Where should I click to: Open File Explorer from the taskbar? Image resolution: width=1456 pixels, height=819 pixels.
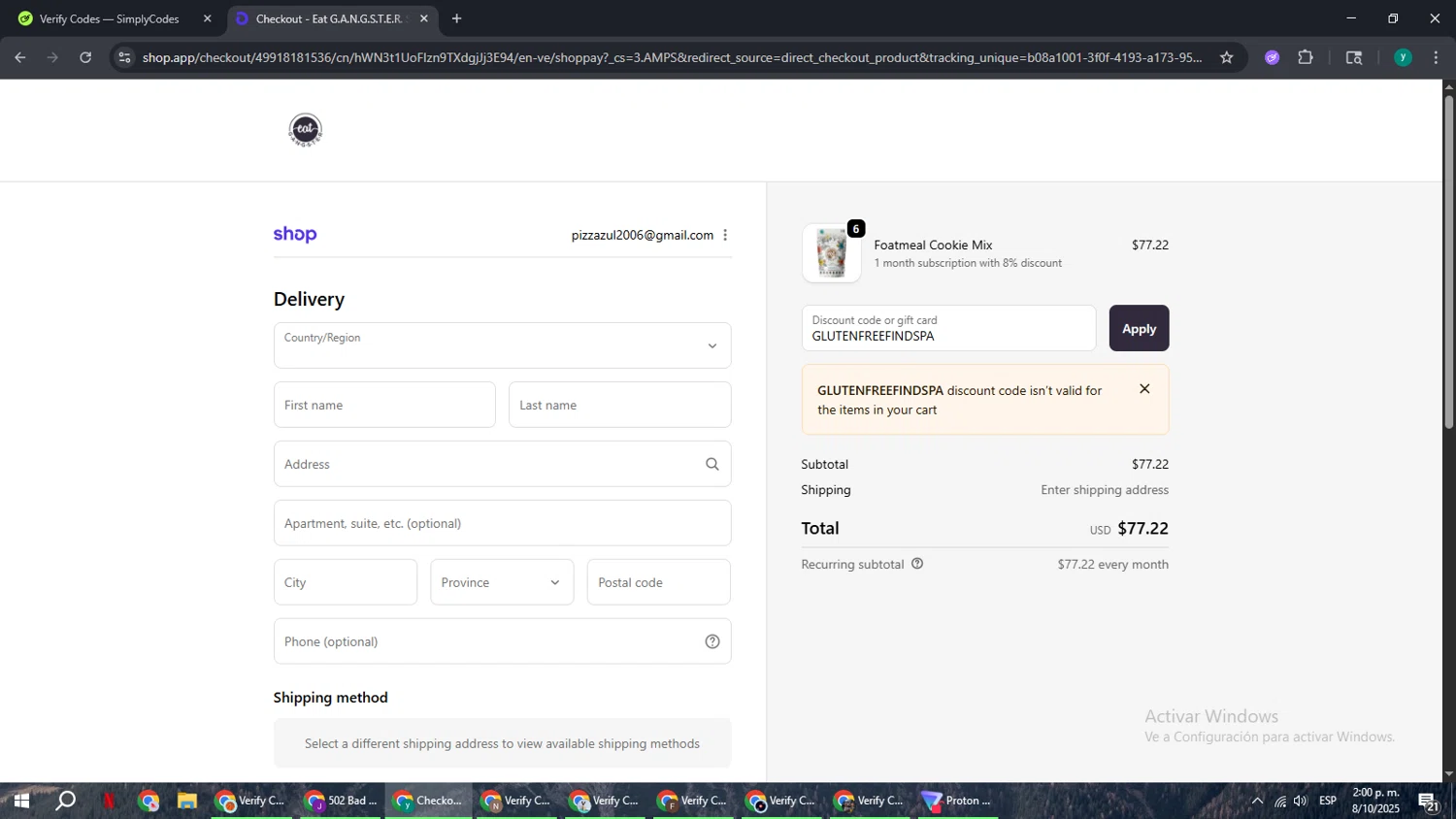[x=187, y=801]
